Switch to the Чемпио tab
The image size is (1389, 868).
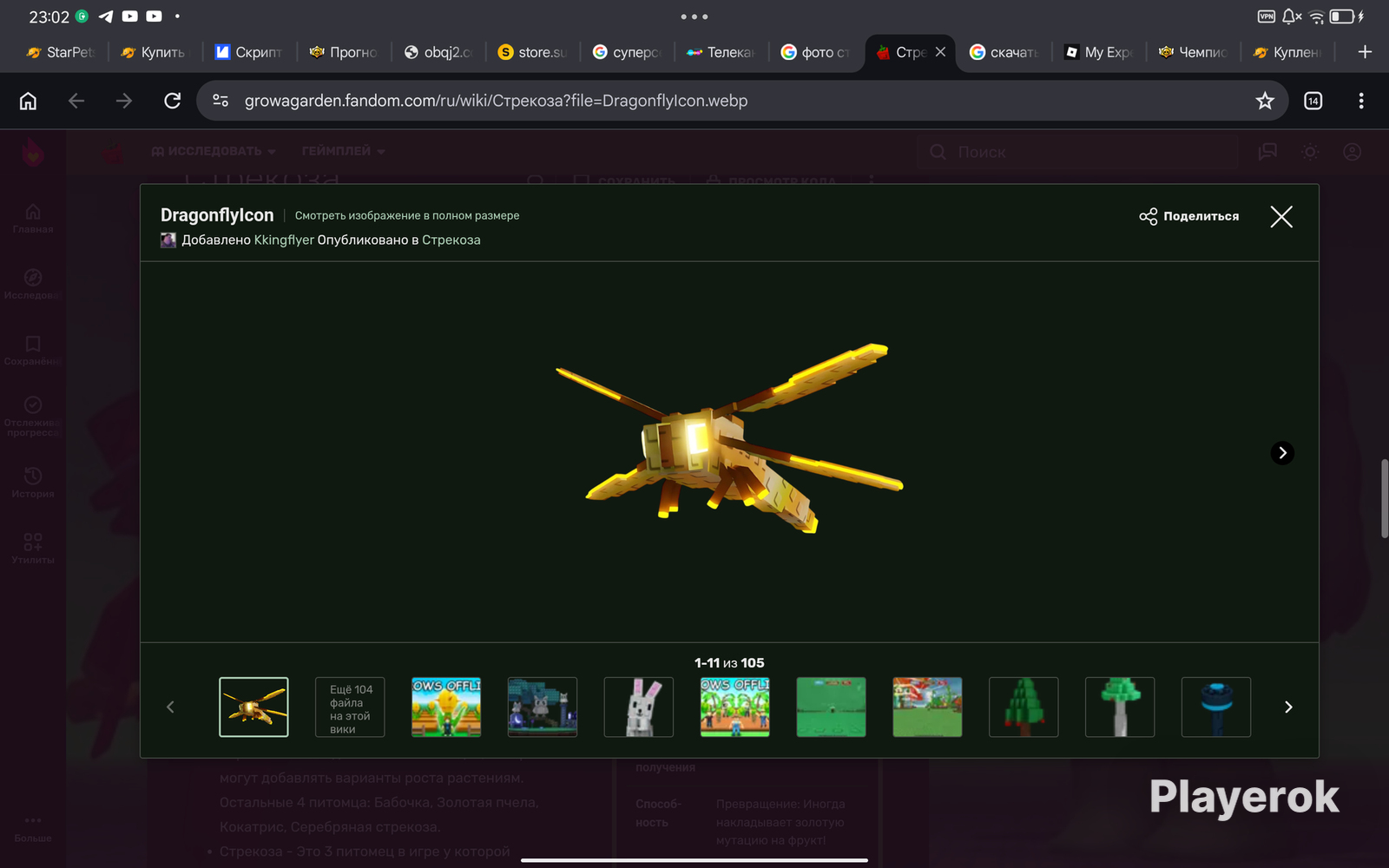1194,52
